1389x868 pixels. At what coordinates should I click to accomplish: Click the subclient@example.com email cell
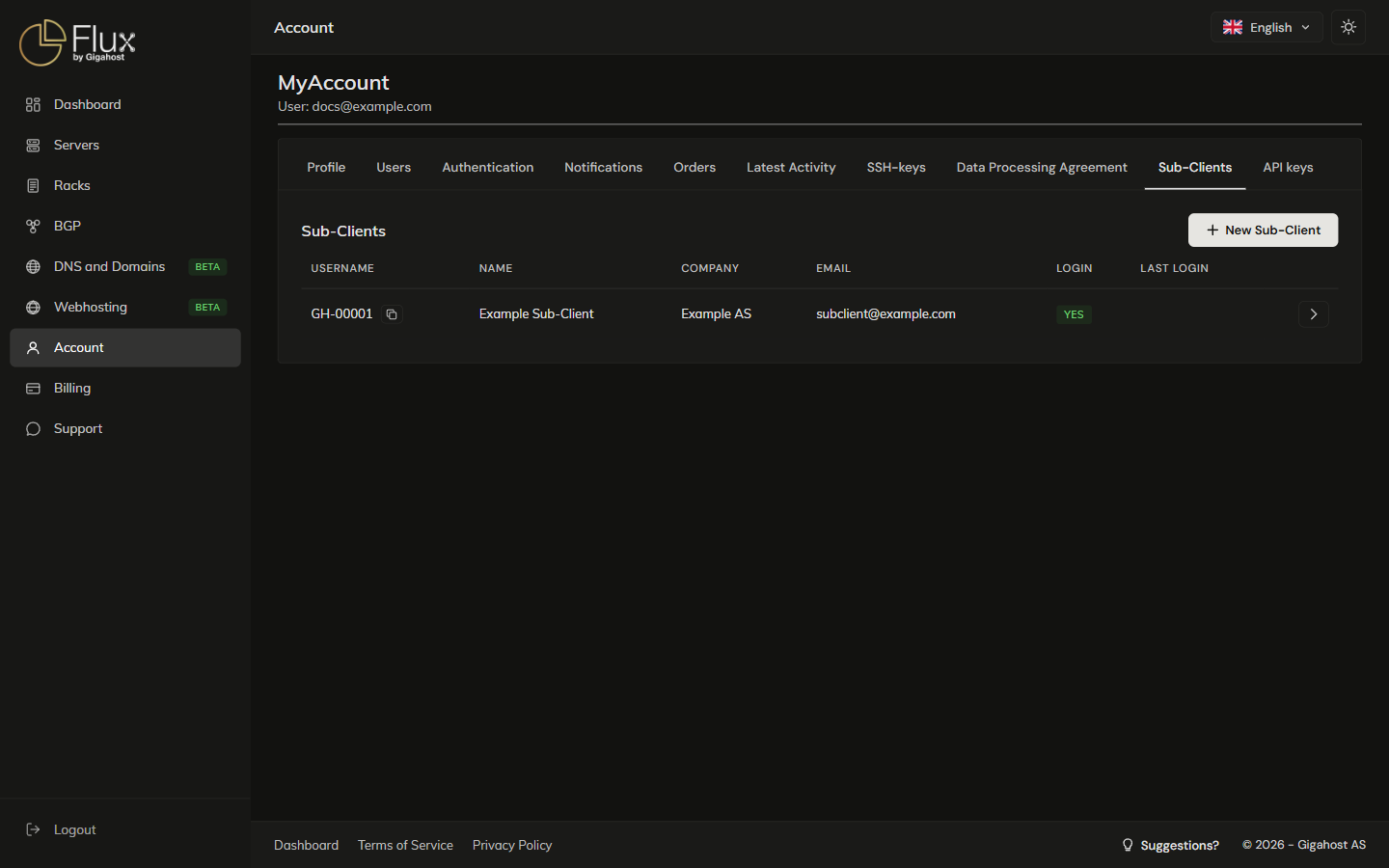[x=885, y=314]
